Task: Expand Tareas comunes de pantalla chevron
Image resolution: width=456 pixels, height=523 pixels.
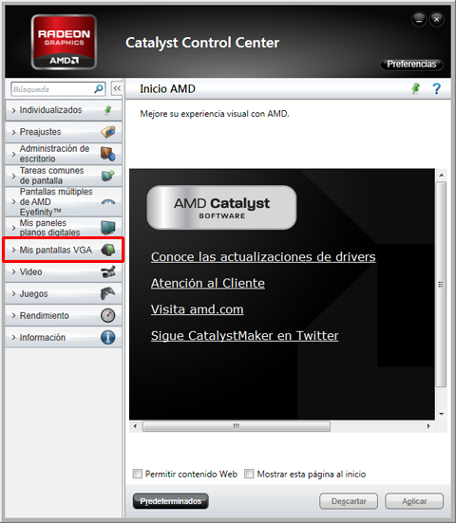Action: [x=14, y=176]
